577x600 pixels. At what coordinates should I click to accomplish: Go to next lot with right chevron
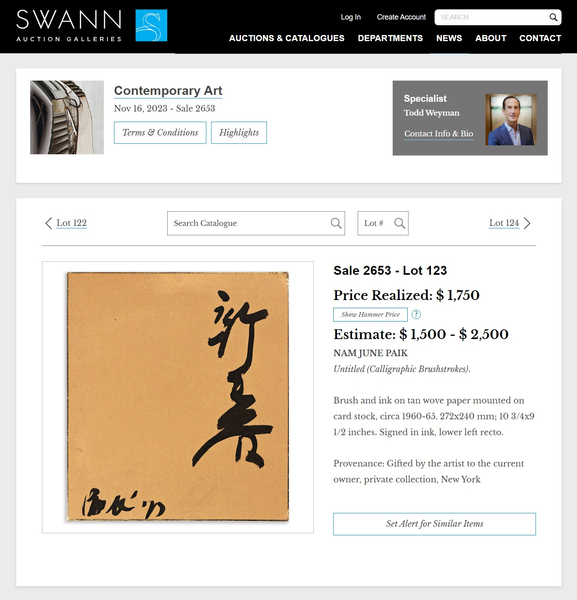tap(527, 223)
